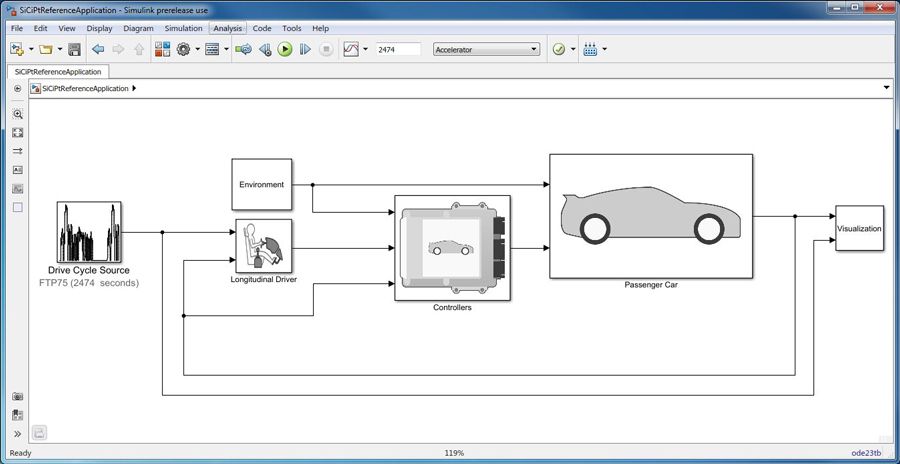Click the Step Forward icon
Screen dimensions: 900x464
click(305, 49)
